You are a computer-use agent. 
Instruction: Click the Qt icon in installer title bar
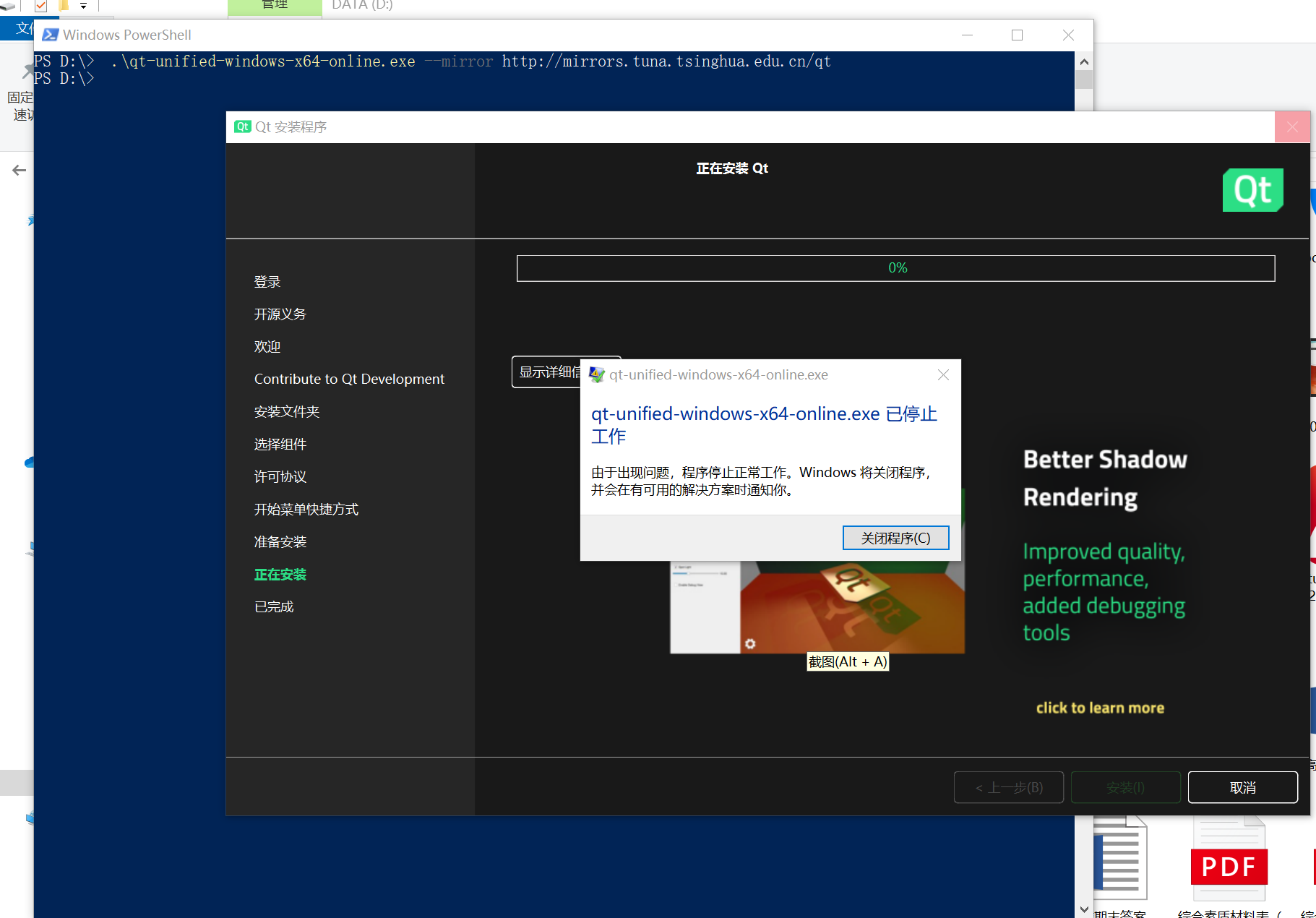point(242,126)
